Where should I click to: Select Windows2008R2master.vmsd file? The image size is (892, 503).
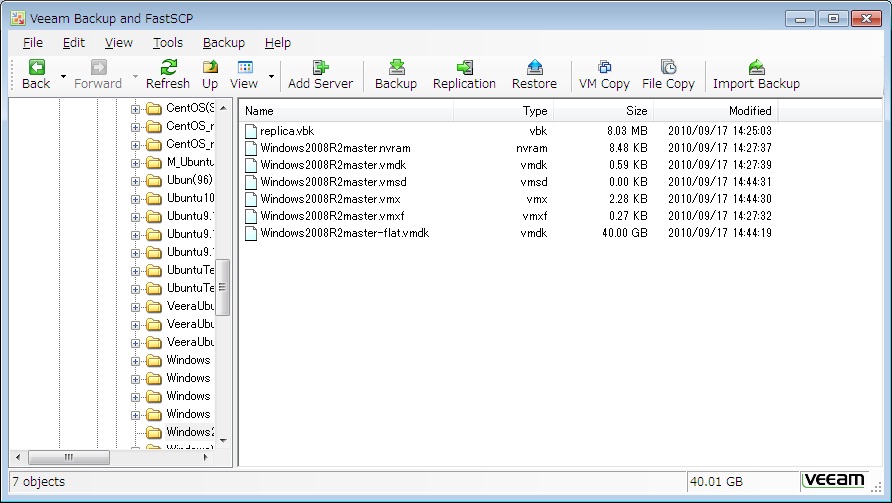[x=333, y=182]
